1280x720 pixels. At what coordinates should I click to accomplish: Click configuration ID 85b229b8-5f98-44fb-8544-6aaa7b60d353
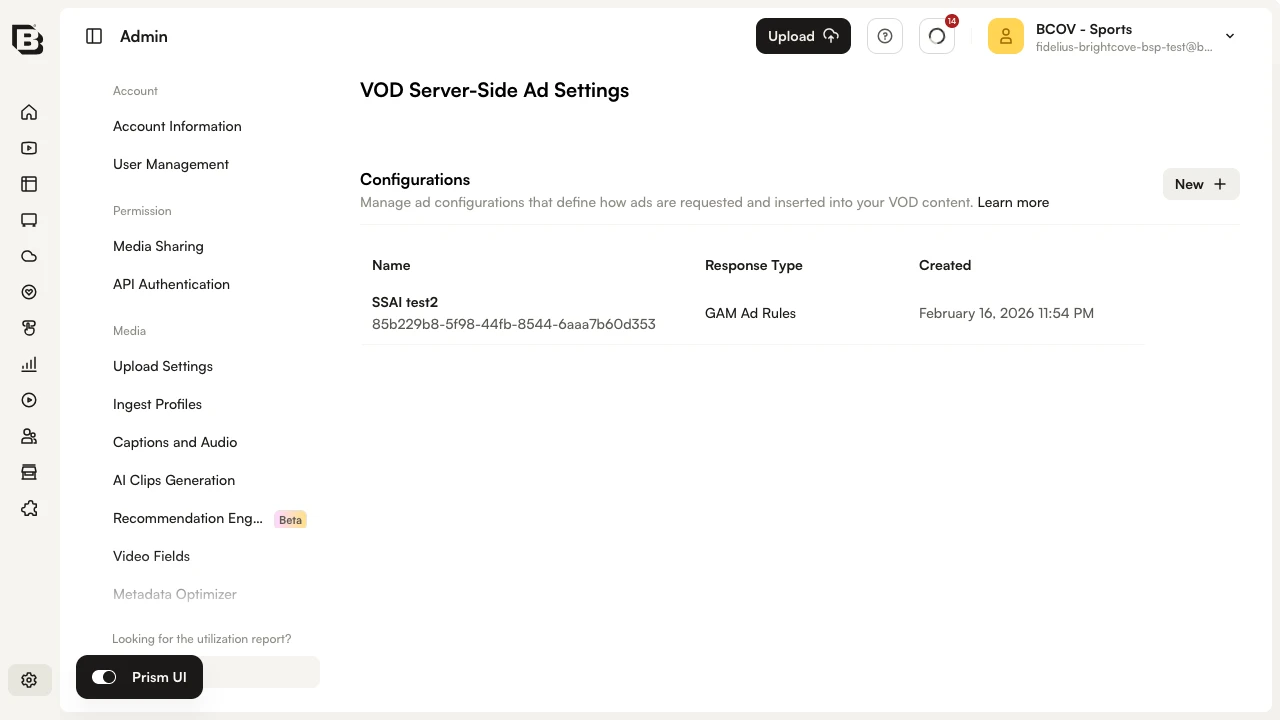point(514,324)
